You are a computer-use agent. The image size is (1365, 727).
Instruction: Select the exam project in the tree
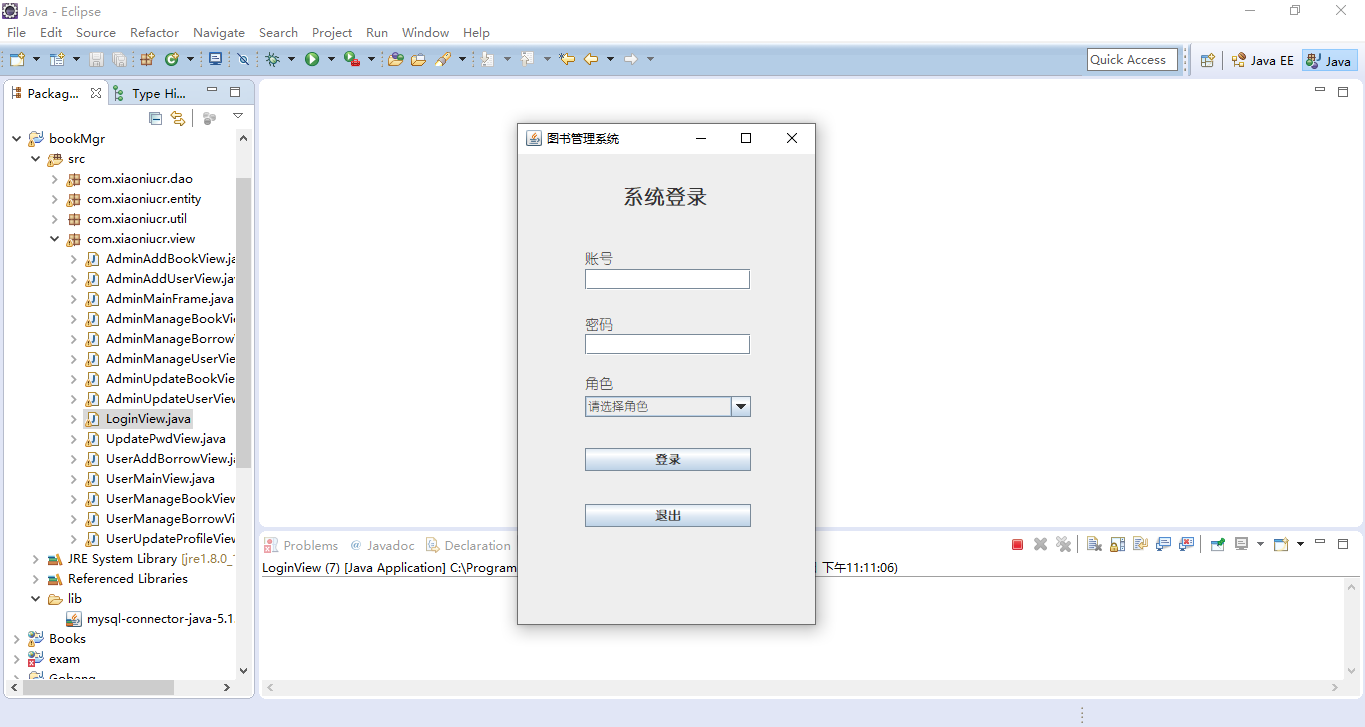(54, 659)
